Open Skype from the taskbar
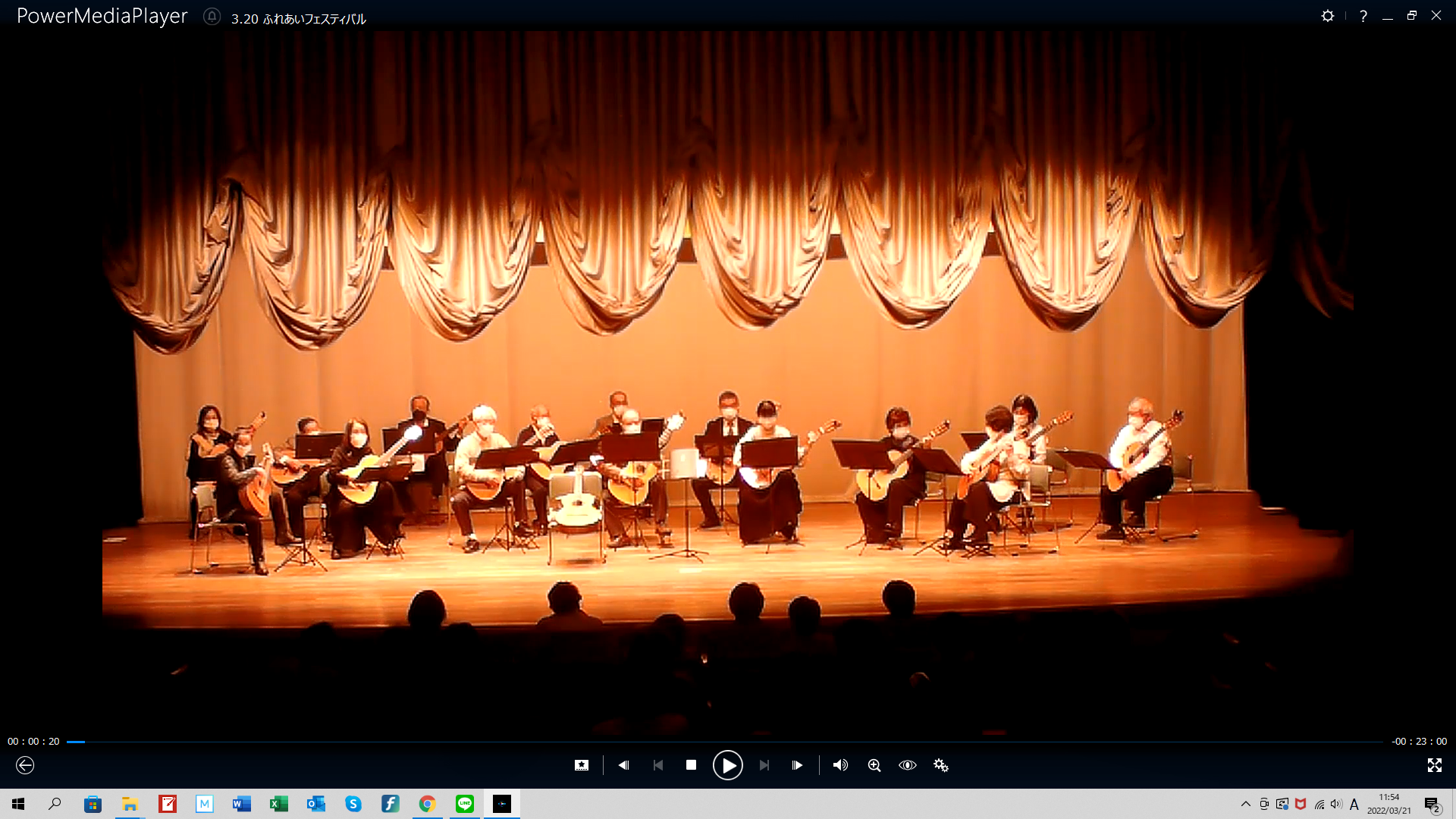 (353, 804)
